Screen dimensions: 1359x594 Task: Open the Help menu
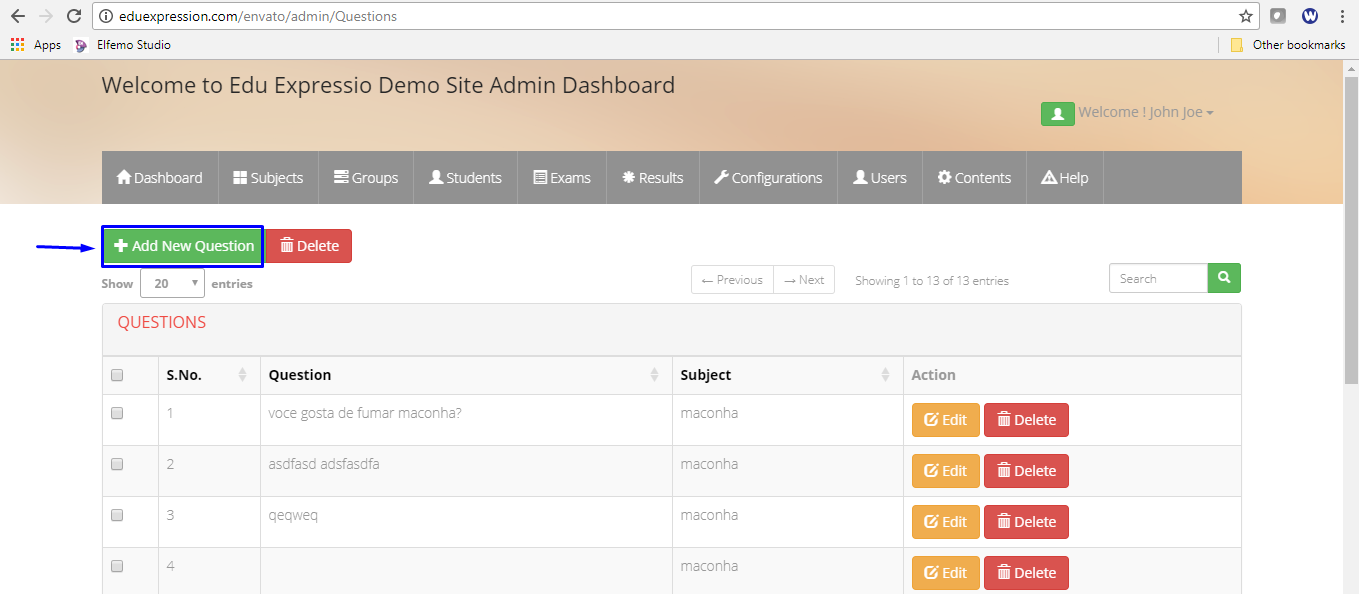(1065, 177)
